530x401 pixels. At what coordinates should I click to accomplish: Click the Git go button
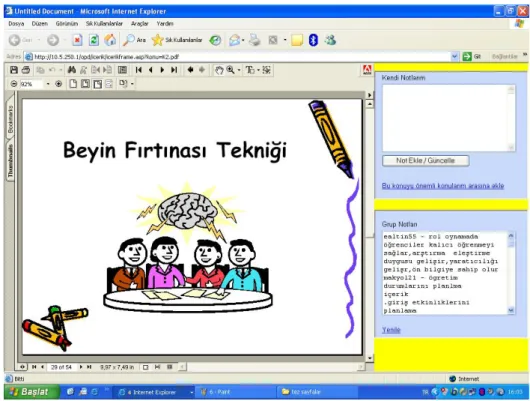472,56
